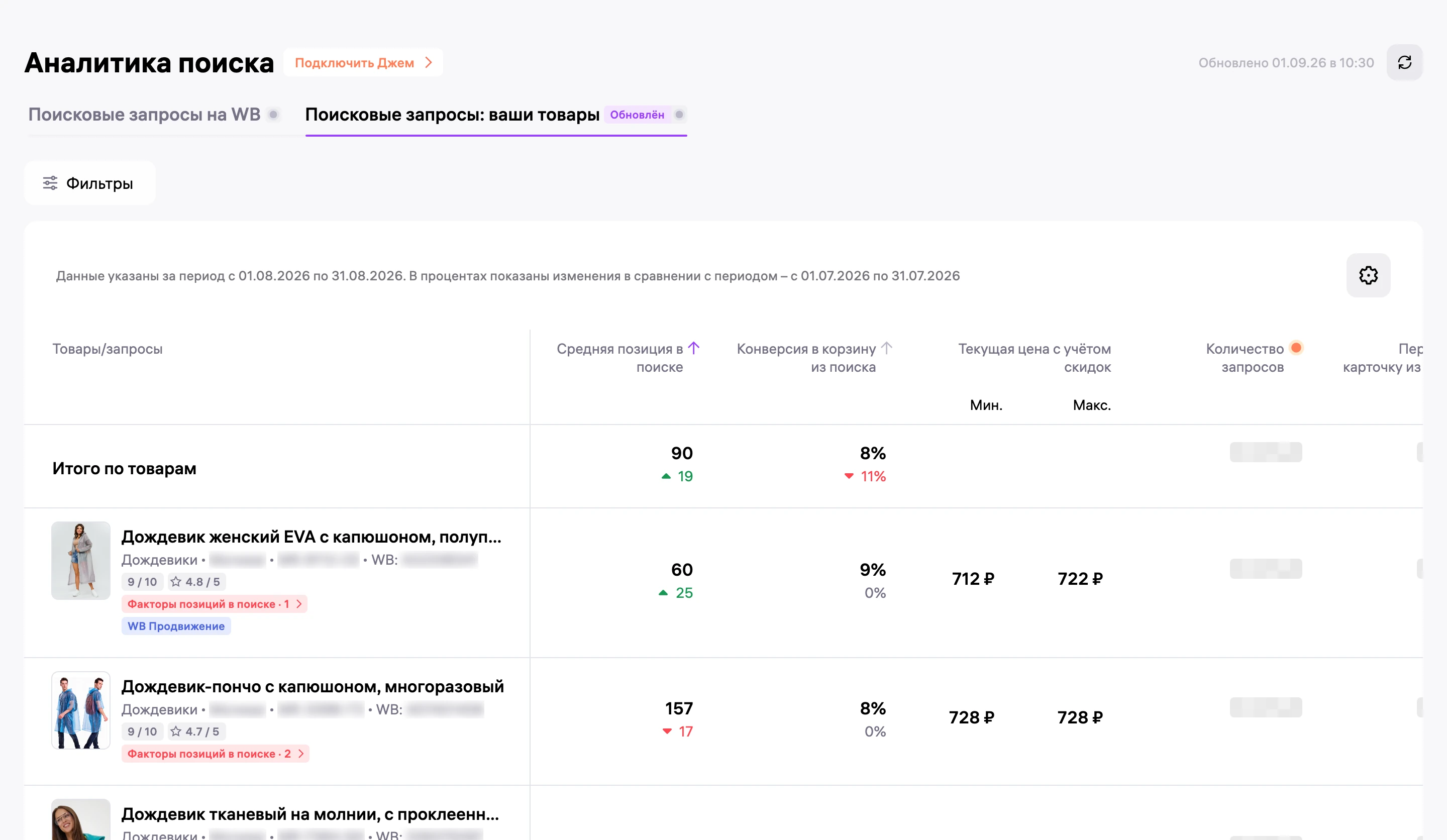The height and width of the screenshot is (840, 1447).
Task: Open Дождевик-пончо с капюшоном, многоразовый title
Action: click(x=313, y=687)
